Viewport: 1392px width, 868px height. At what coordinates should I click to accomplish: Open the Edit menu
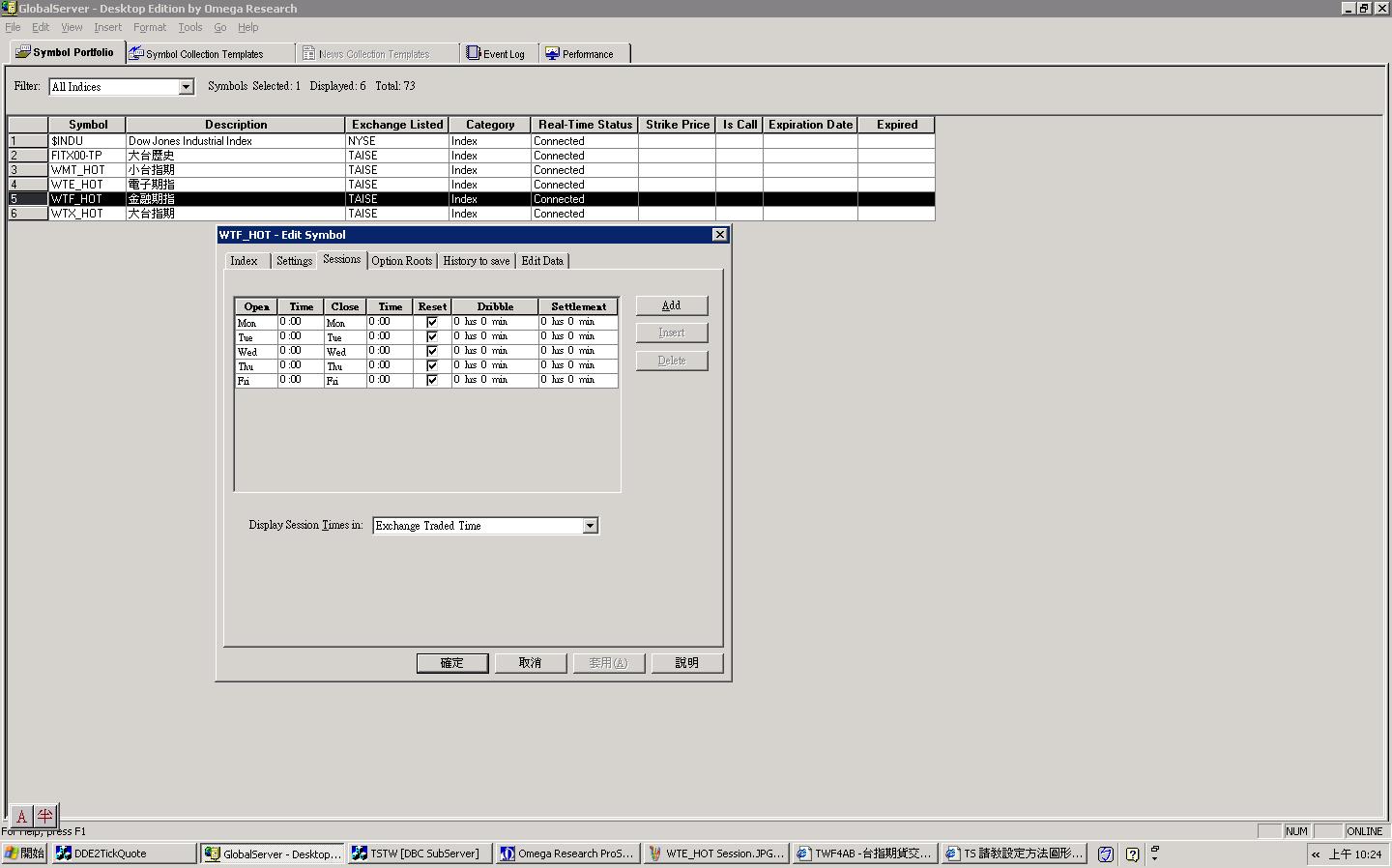tap(41, 27)
